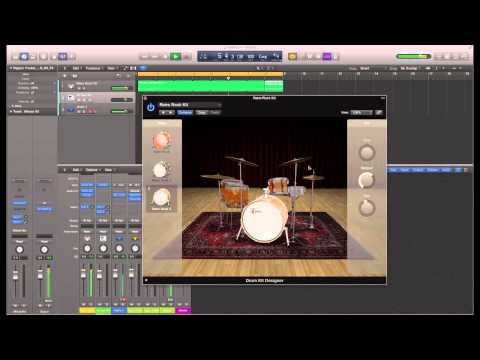This screenshot has width=480, height=360.
Task: Expand the Track Retro Rock Kit disclosure
Action: (11, 111)
